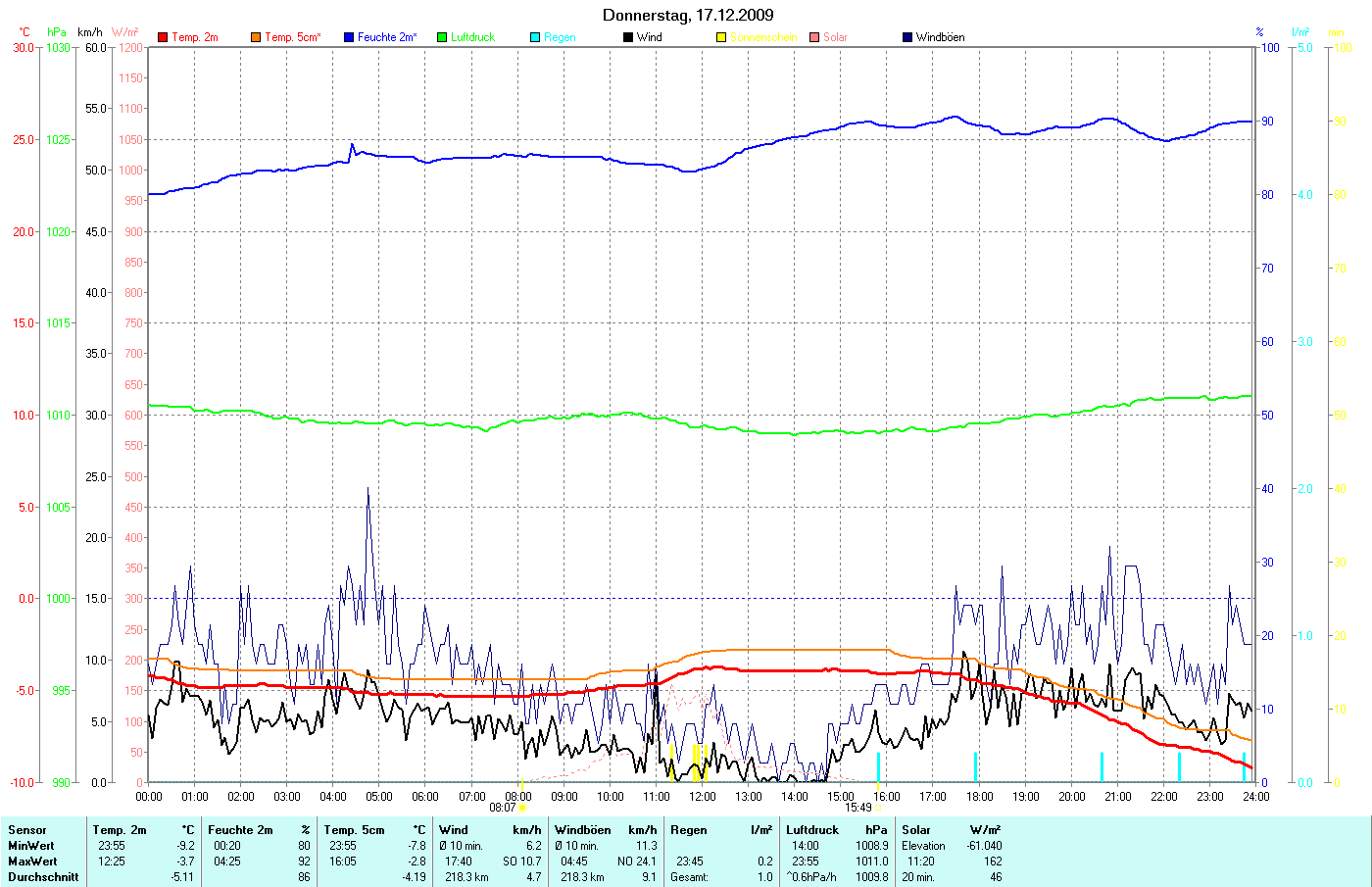Click the 18:00 time axis label
This screenshot has width=1372, height=887.
pyautogui.click(x=979, y=797)
